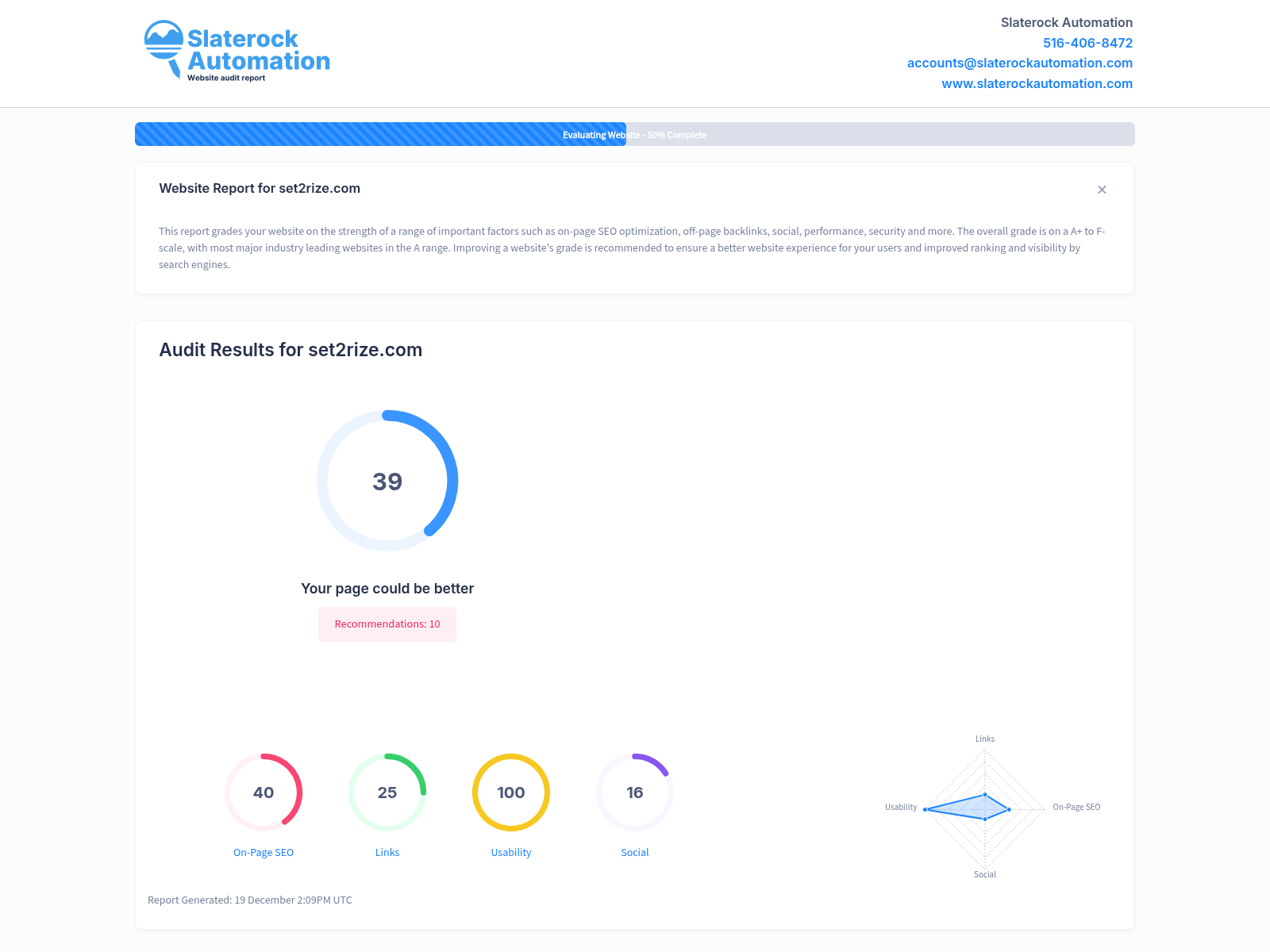Click the Usability score 100 gauge
The width and height of the screenshot is (1270, 952).
[x=511, y=793]
